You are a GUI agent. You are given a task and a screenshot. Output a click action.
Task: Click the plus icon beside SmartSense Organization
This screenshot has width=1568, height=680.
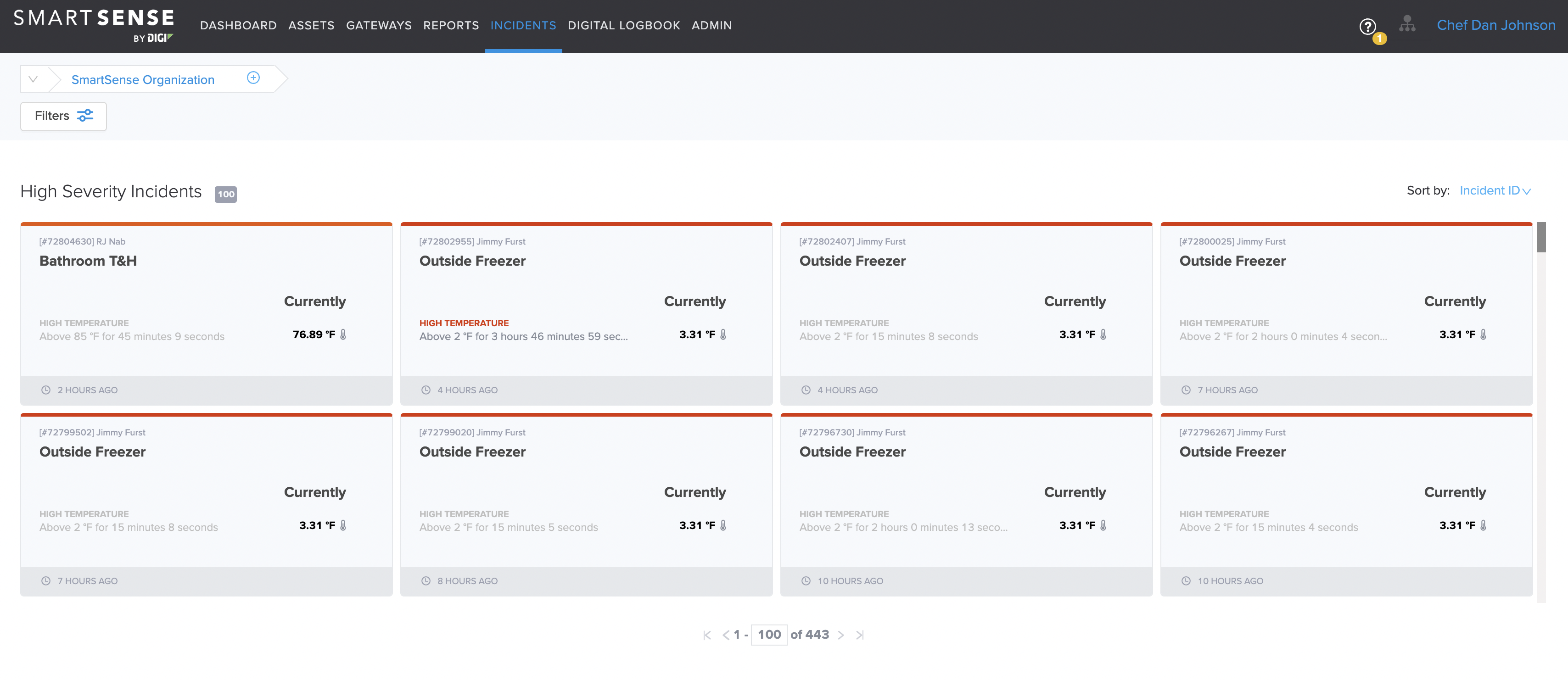253,78
